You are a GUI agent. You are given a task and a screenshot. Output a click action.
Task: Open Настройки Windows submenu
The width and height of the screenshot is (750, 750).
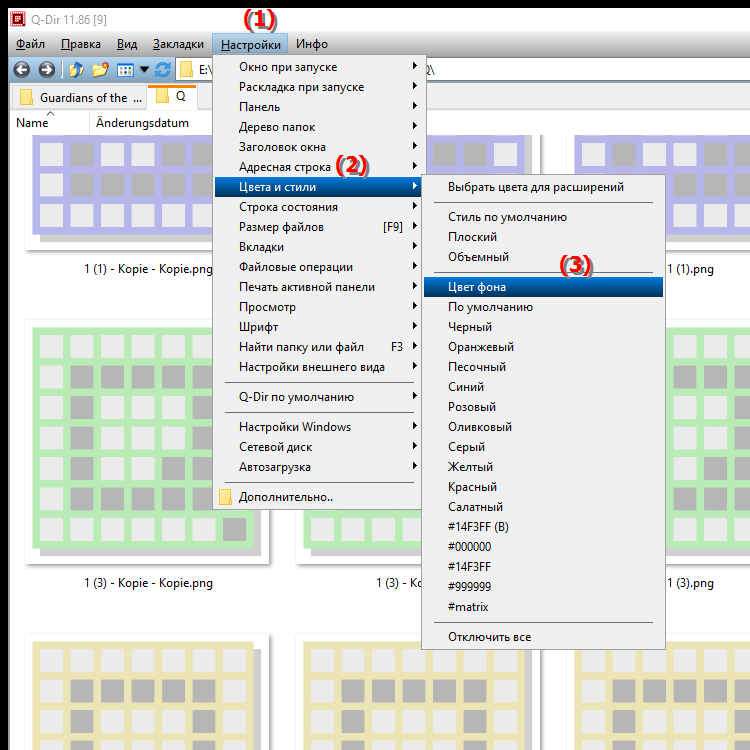pos(318,427)
